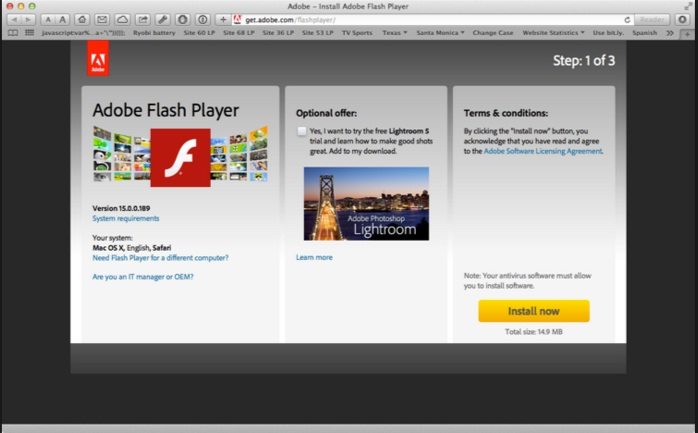Image resolution: width=698 pixels, height=433 pixels.
Task: Open the Site 36 LP bookmark
Action: (x=278, y=33)
